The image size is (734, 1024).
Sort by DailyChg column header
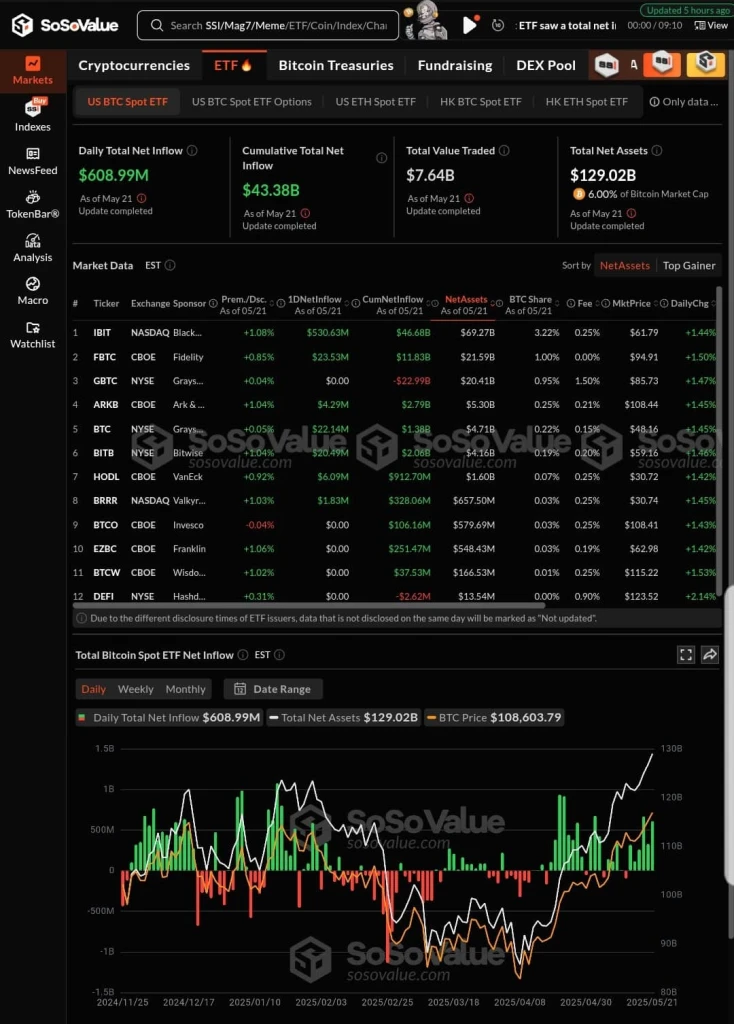click(x=690, y=304)
